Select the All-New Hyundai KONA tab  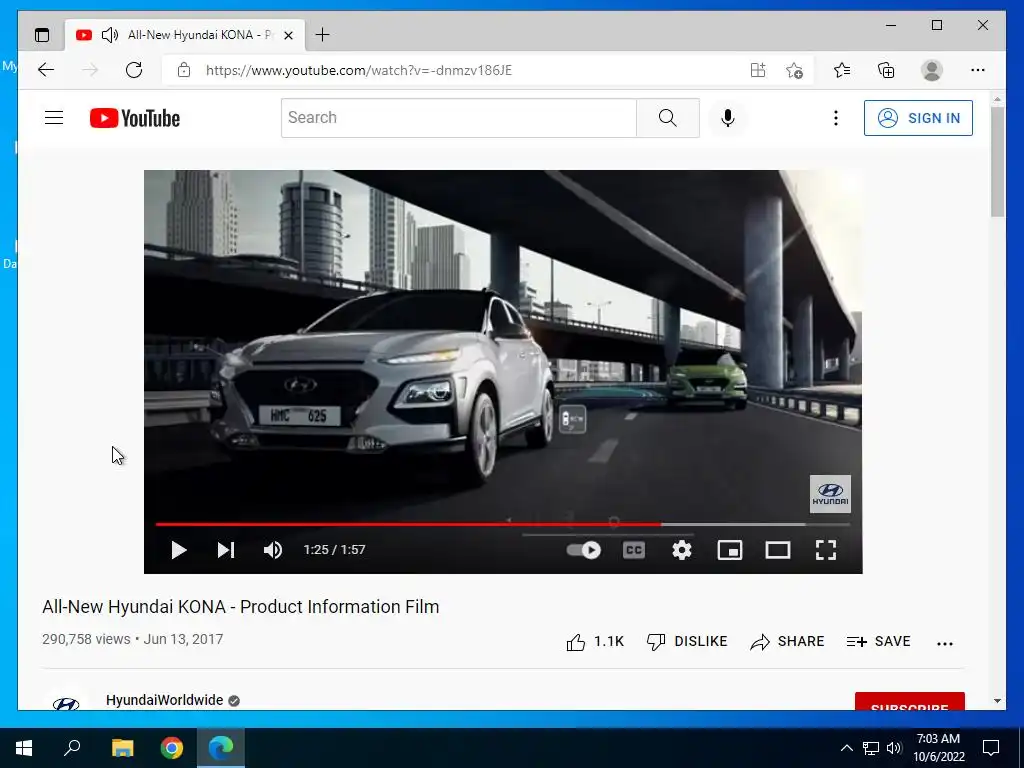click(185, 35)
